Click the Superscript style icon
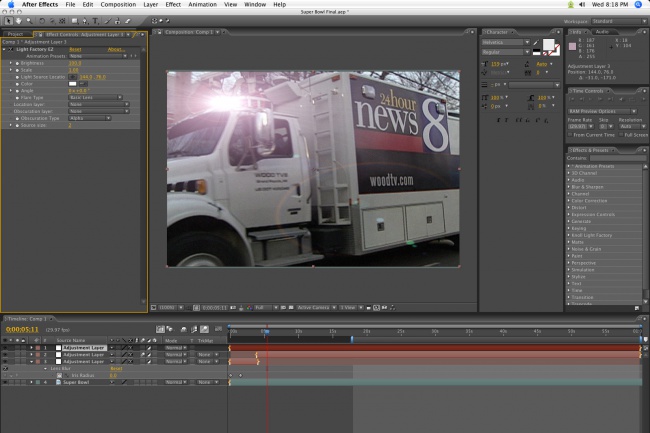The width and height of the screenshot is (650, 433). [x=538, y=120]
